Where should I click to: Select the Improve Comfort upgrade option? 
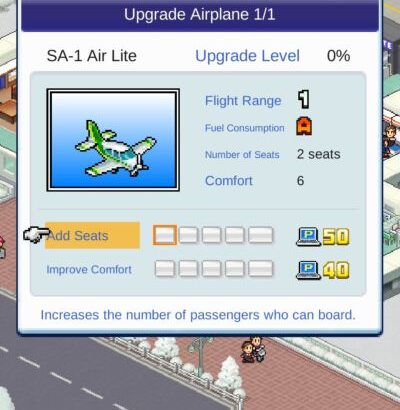[89, 269]
